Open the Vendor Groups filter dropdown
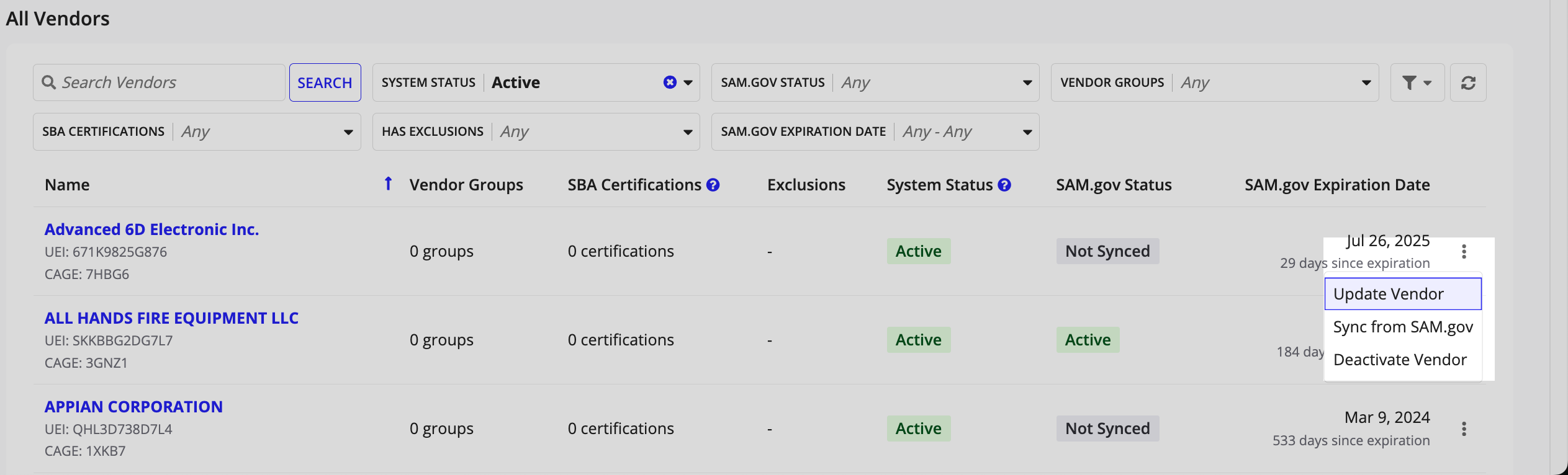This screenshot has height=475, width=1568. tap(1215, 82)
